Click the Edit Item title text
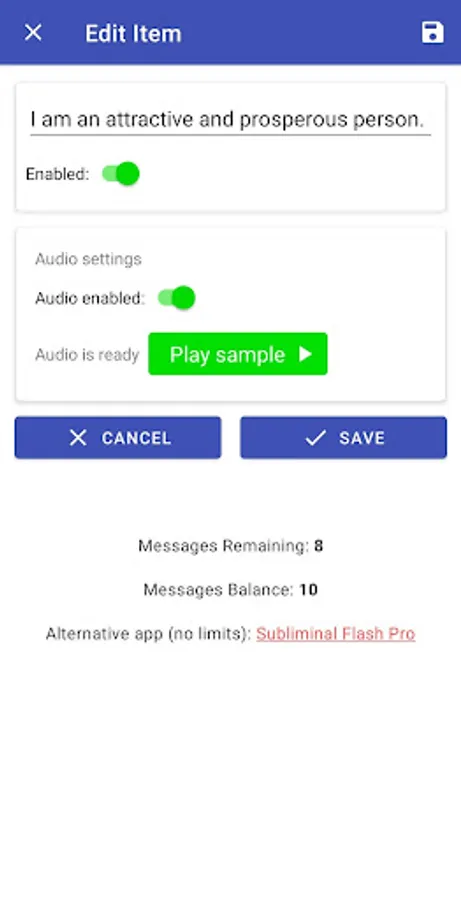 point(133,33)
